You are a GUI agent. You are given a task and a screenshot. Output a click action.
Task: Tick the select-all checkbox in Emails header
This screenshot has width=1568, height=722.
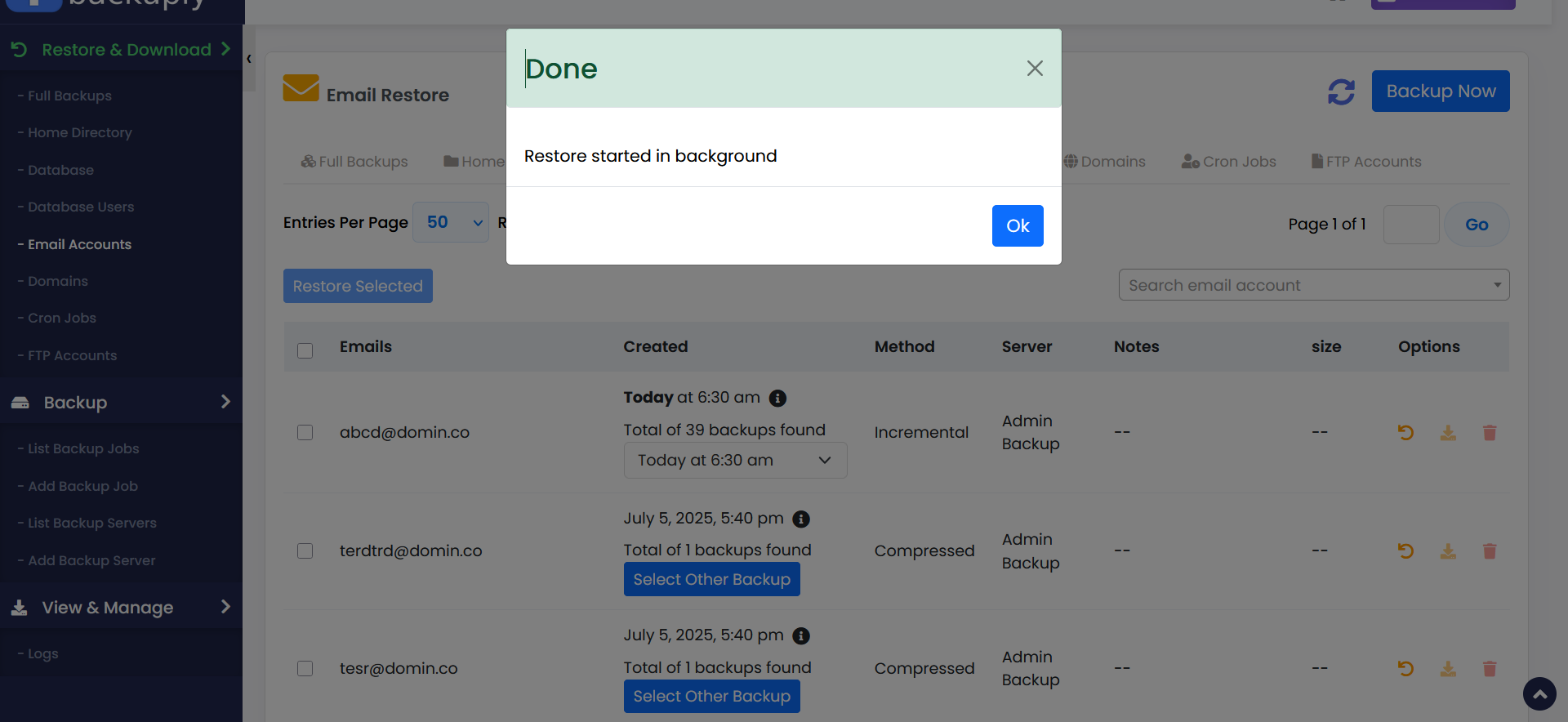tap(305, 350)
